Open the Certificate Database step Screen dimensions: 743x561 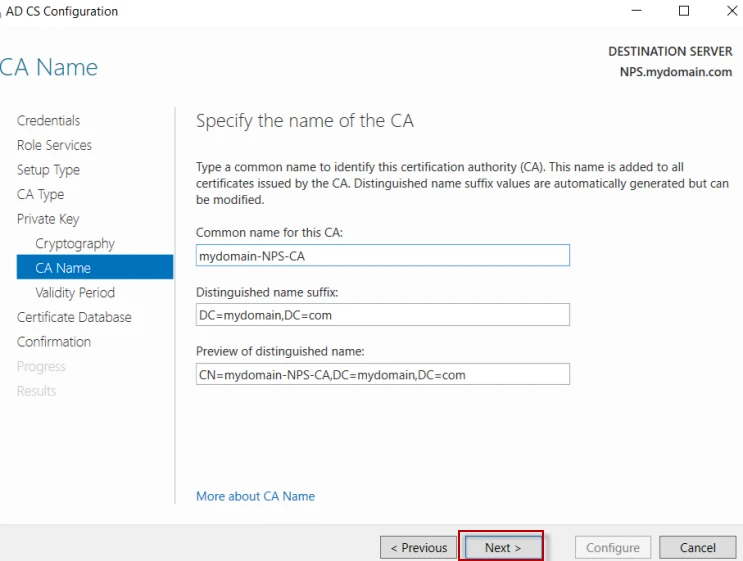tap(74, 317)
